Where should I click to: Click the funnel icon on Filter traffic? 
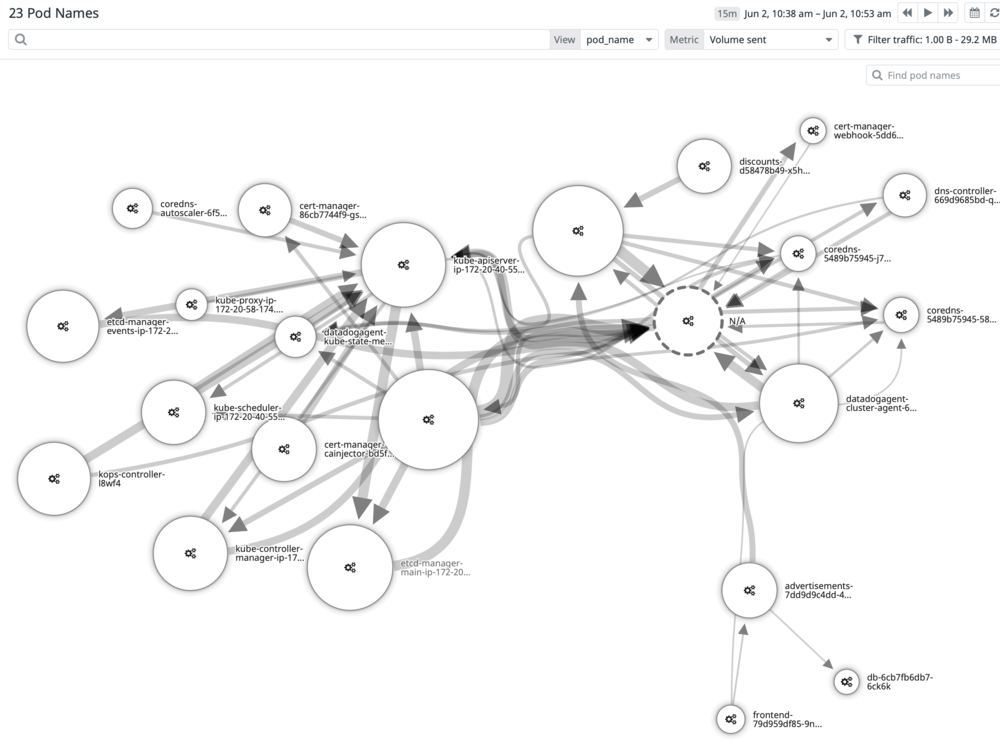[859, 39]
